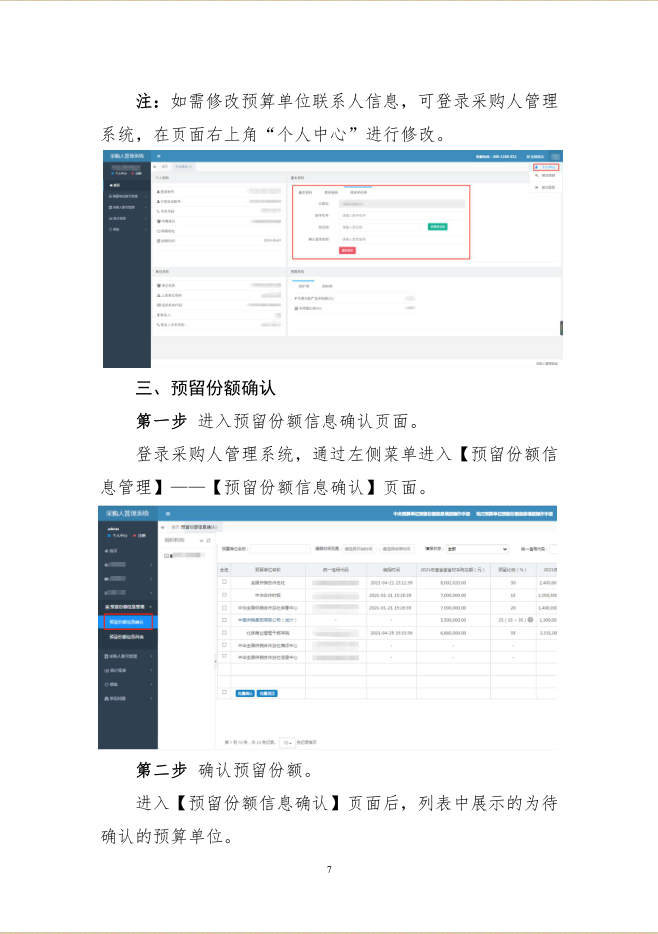This screenshot has width=658, height=934.
Task: Click the 预算单位名称 search input
Action: (x=280, y=549)
